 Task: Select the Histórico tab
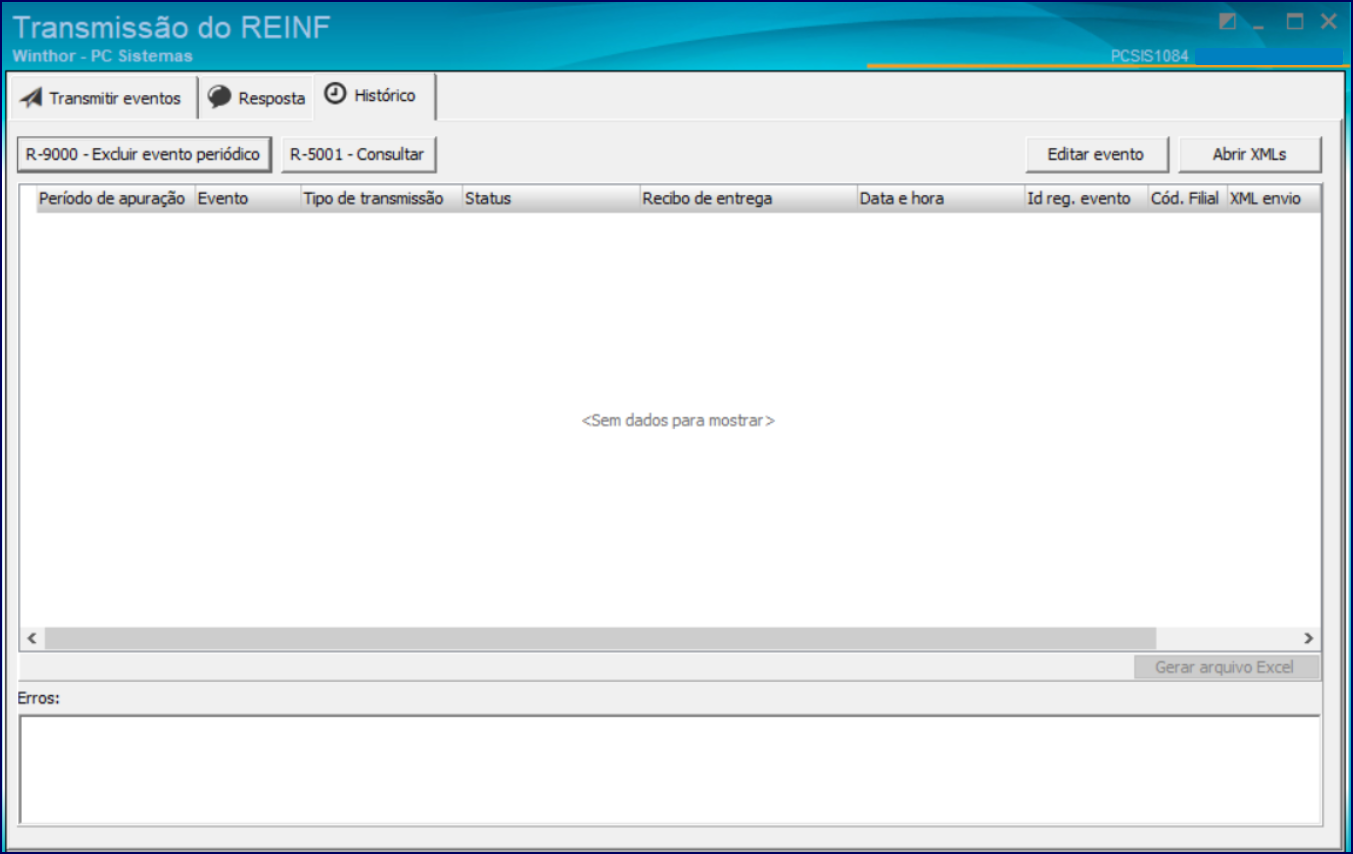click(x=375, y=96)
